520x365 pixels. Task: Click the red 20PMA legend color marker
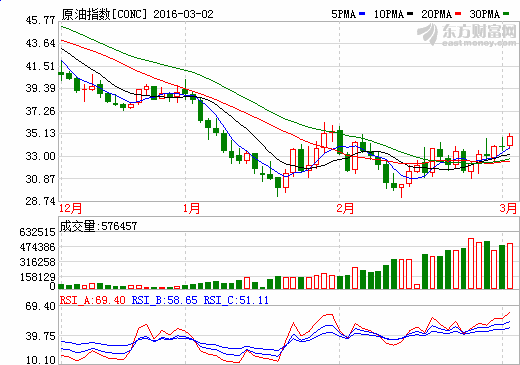click(x=458, y=14)
